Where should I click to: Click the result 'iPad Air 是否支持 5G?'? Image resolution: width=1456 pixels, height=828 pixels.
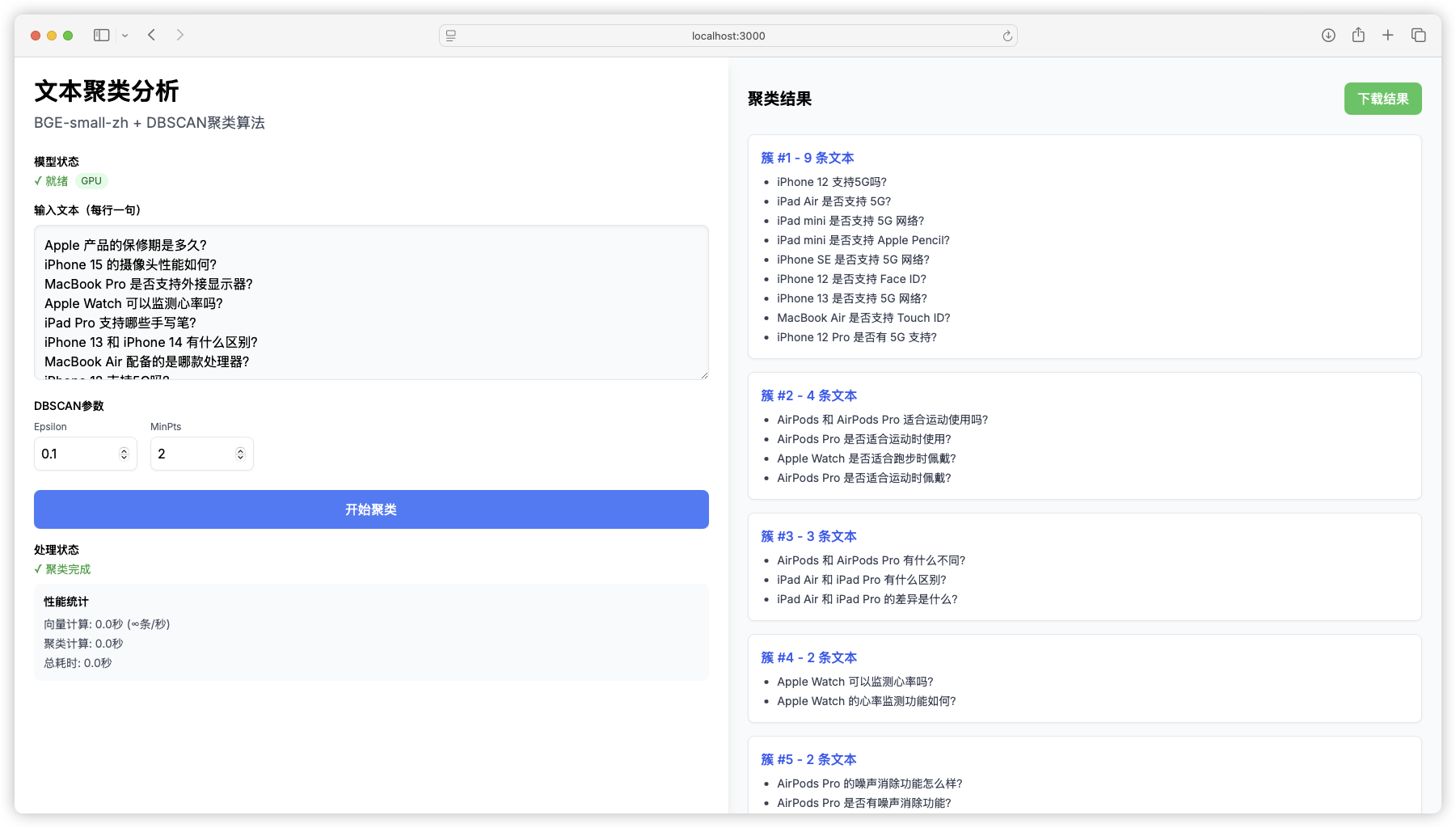(x=834, y=201)
